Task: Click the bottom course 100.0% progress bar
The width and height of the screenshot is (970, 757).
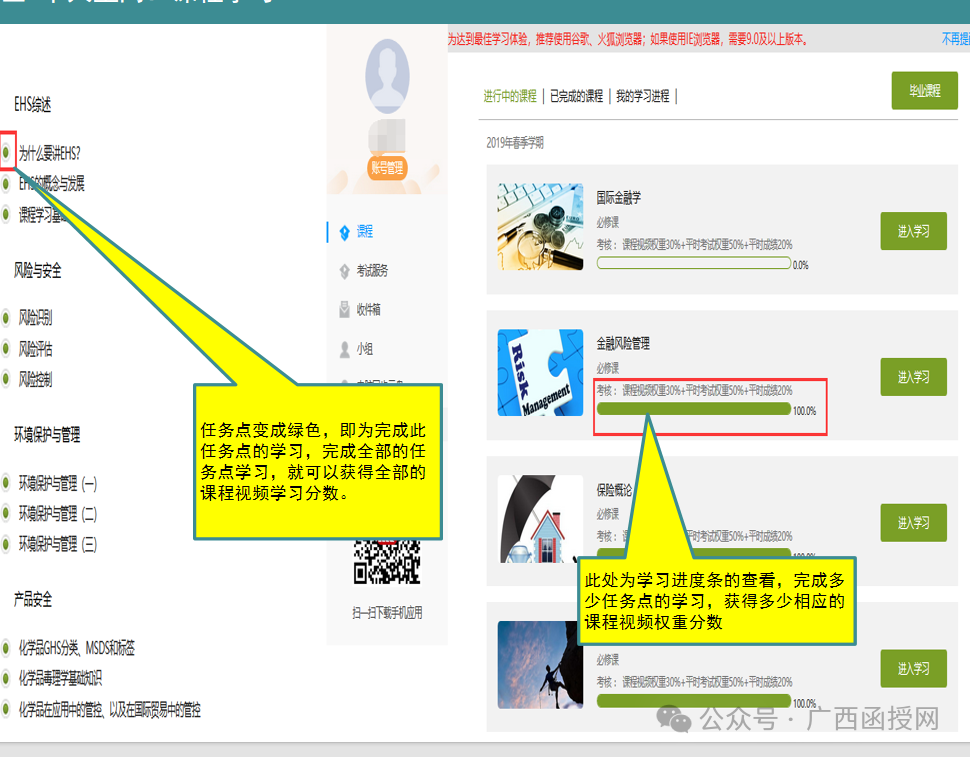Action: point(693,701)
